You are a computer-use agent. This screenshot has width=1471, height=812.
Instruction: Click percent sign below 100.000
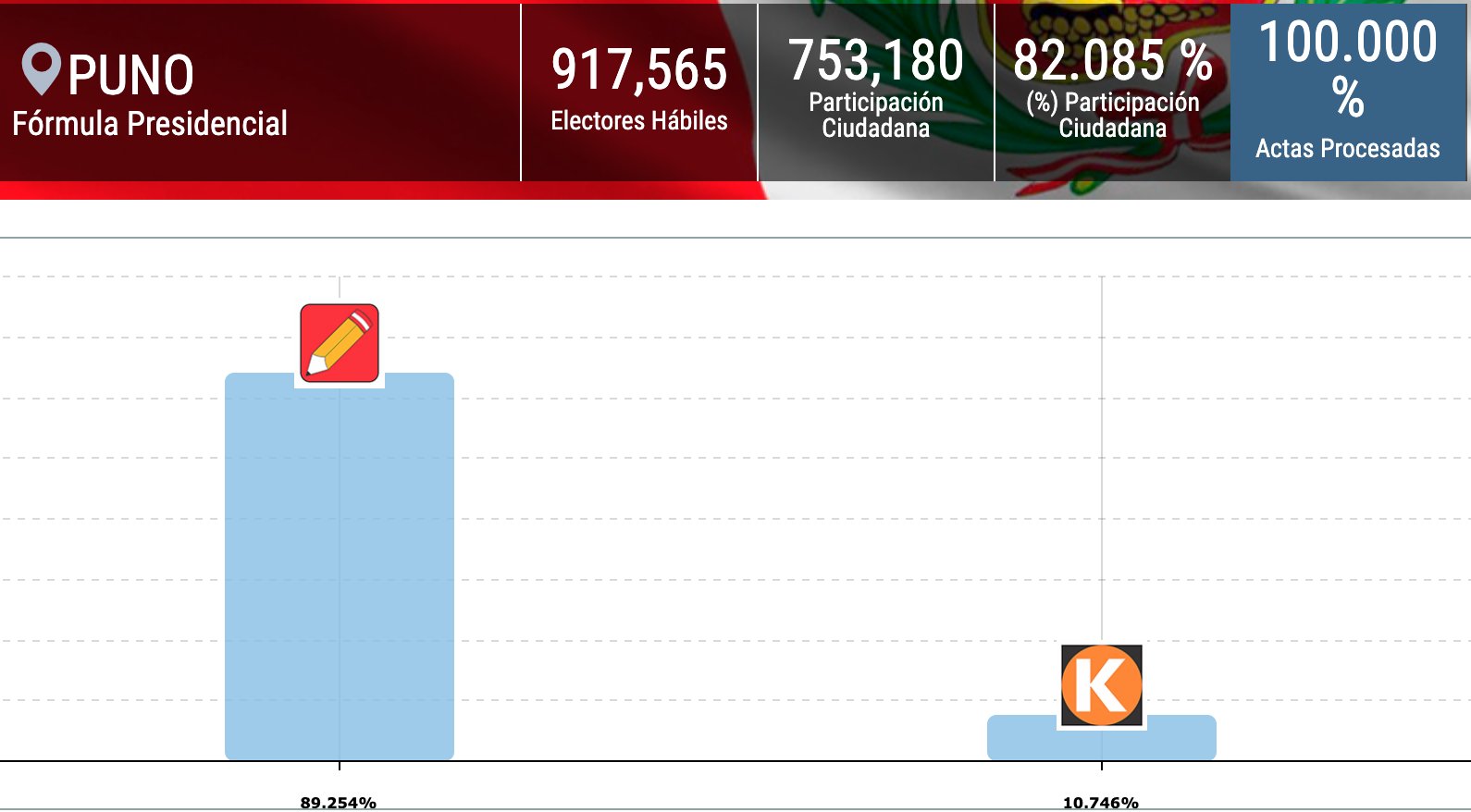pyautogui.click(x=1348, y=97)
